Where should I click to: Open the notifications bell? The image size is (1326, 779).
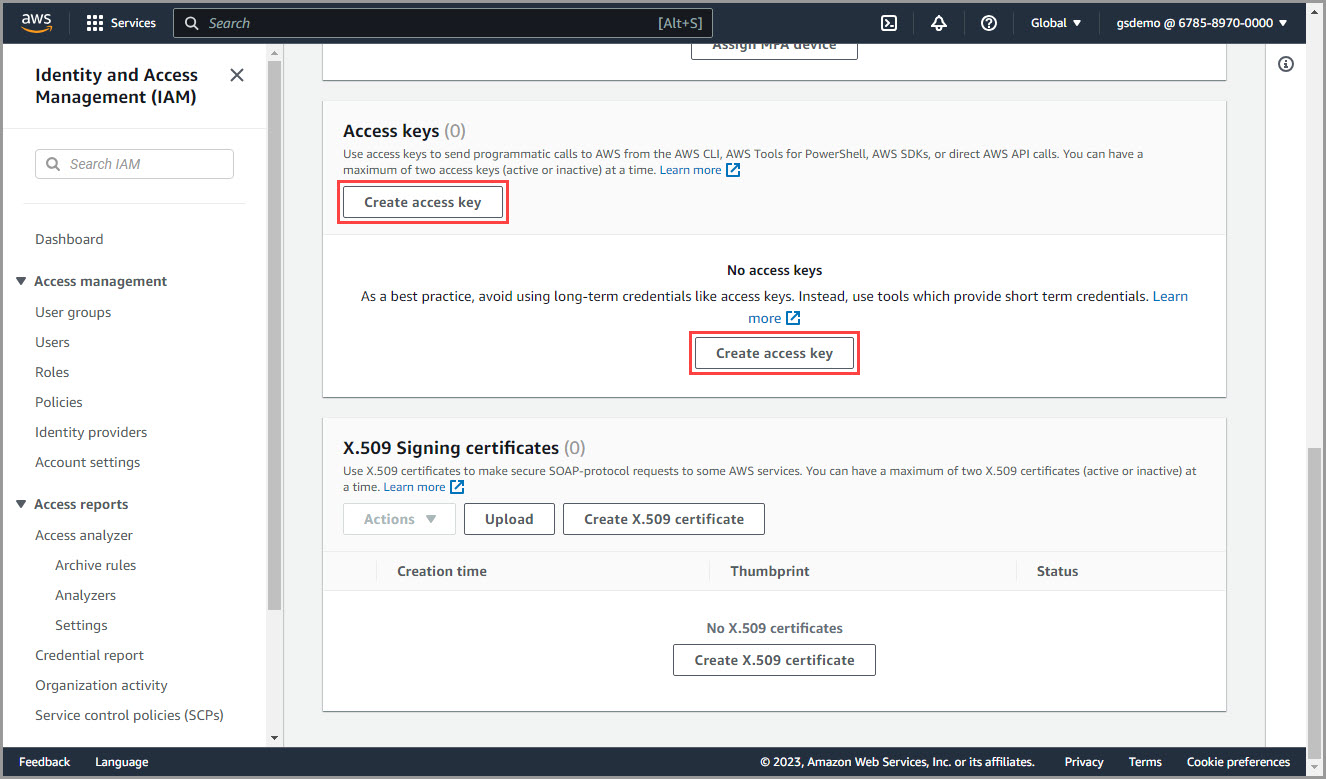coord(938,23)
